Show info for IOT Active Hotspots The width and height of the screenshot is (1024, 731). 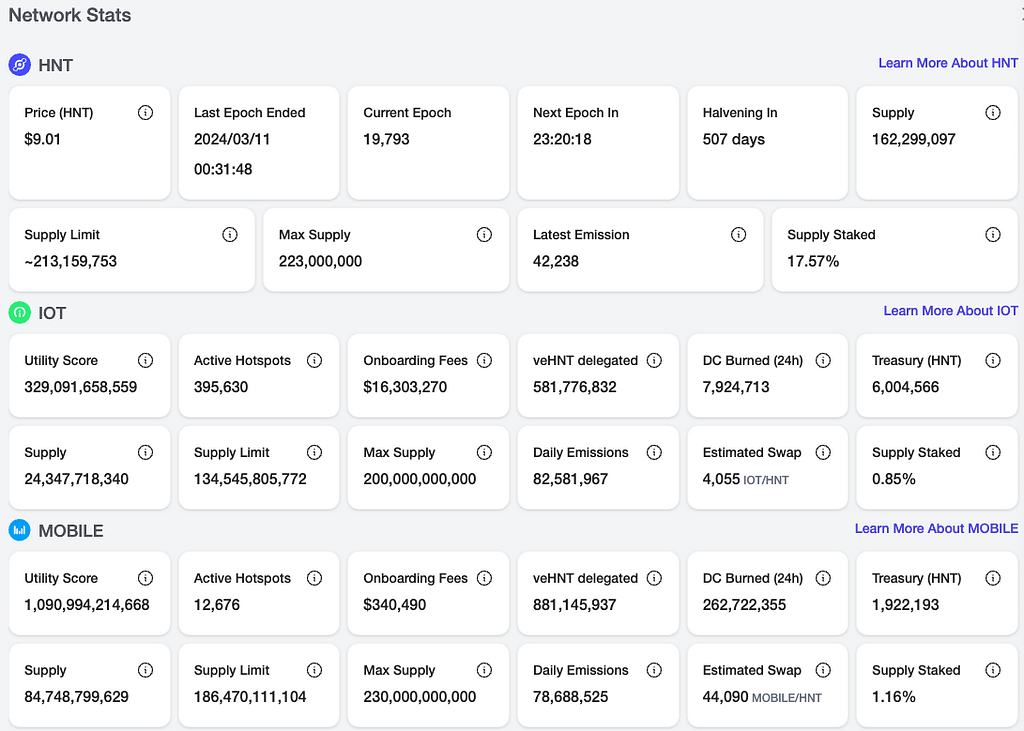(x=314, y=360)
